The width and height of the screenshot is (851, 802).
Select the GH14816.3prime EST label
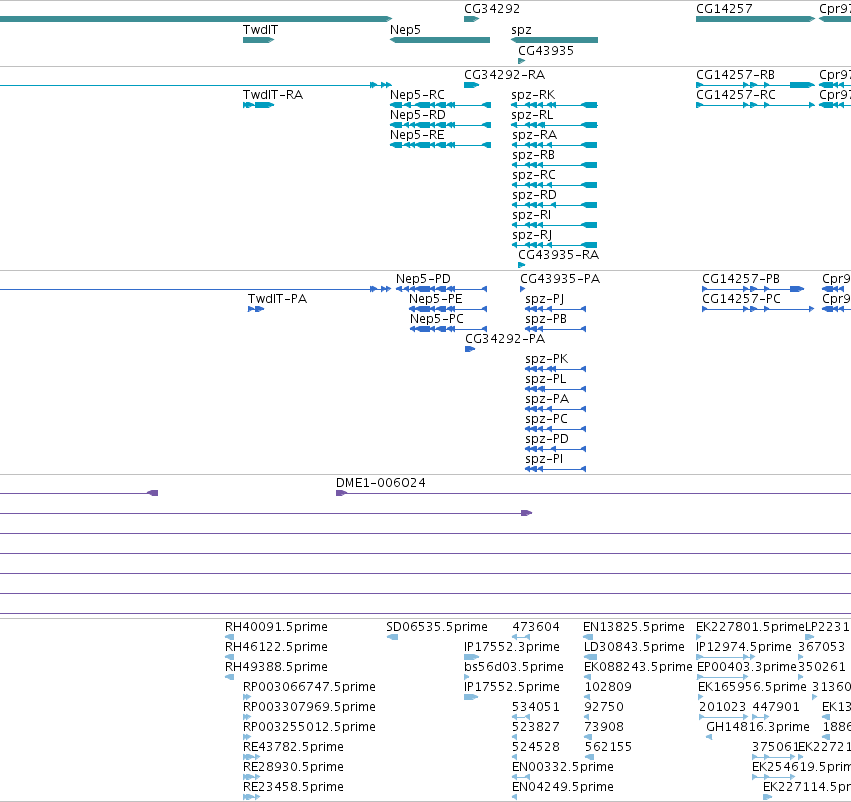pos(758,727)
